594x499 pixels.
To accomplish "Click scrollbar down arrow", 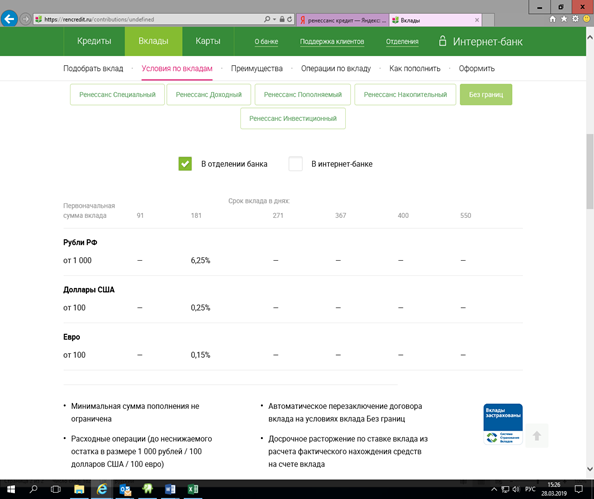I will pos(590,469).
